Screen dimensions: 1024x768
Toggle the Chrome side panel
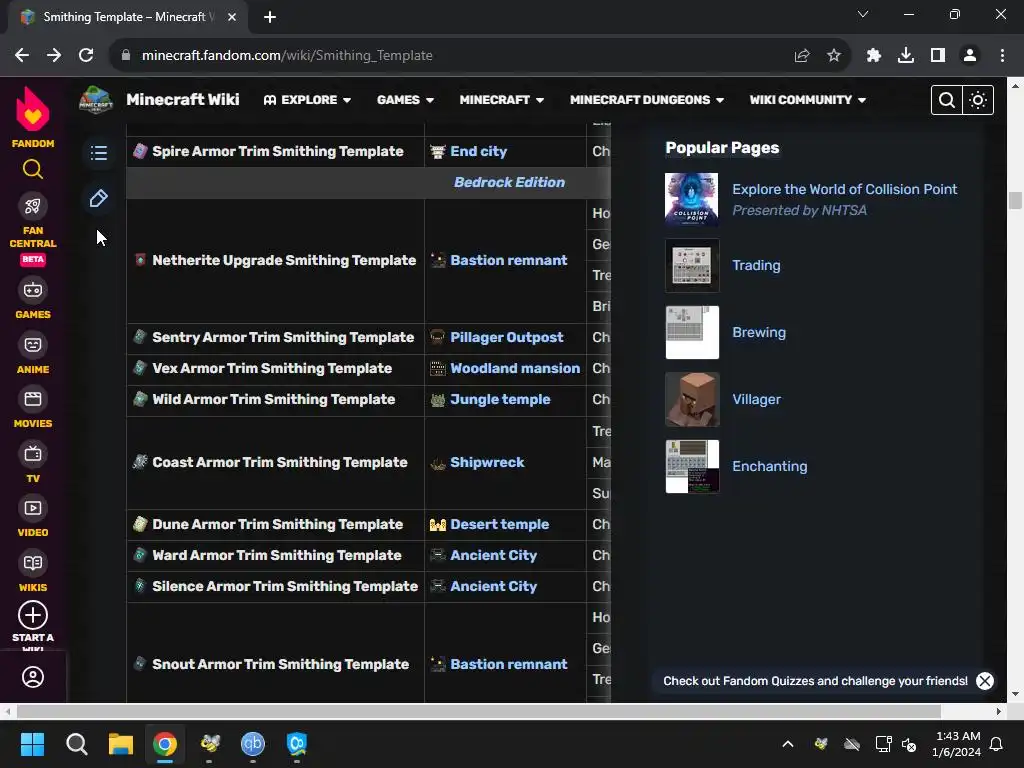(938, 56)
